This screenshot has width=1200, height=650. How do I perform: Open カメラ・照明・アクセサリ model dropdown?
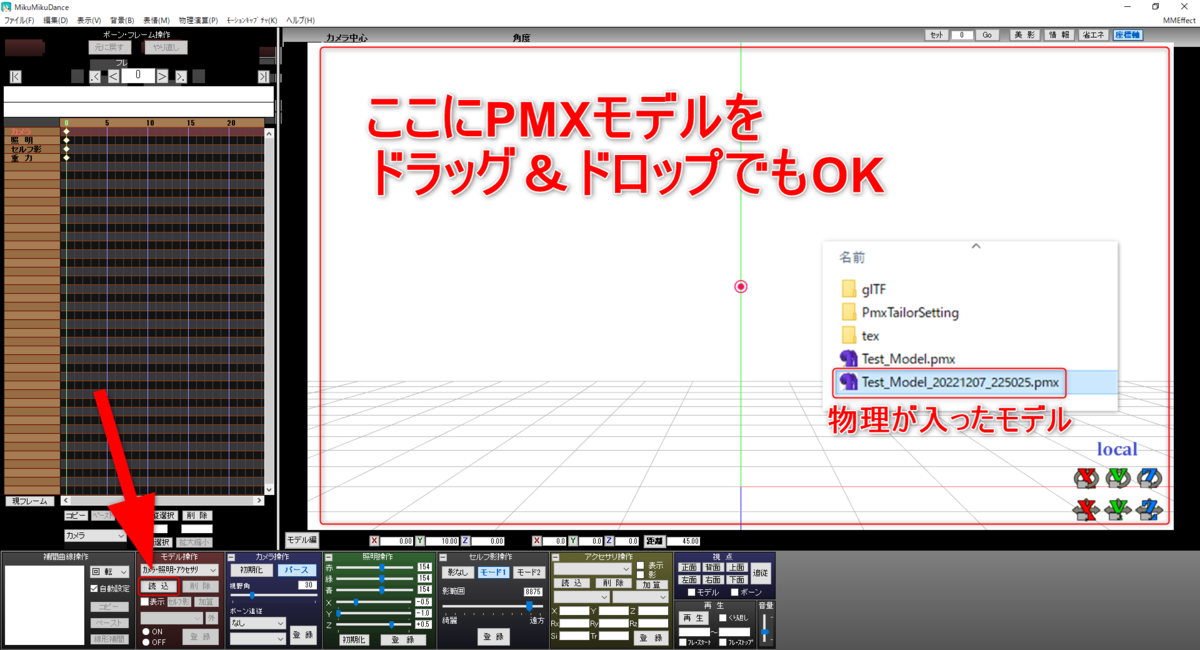(179, 569)
